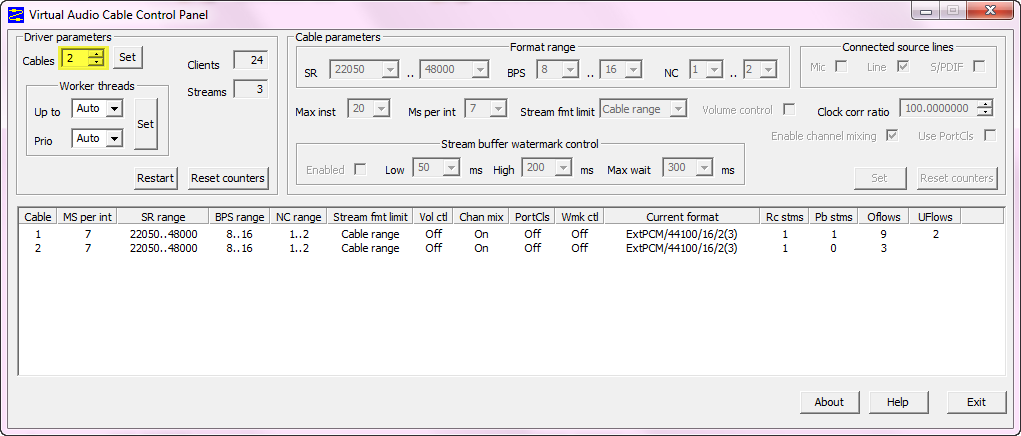Click the Oflows column header
The image size is (1021, 436).
coord(884,217)
